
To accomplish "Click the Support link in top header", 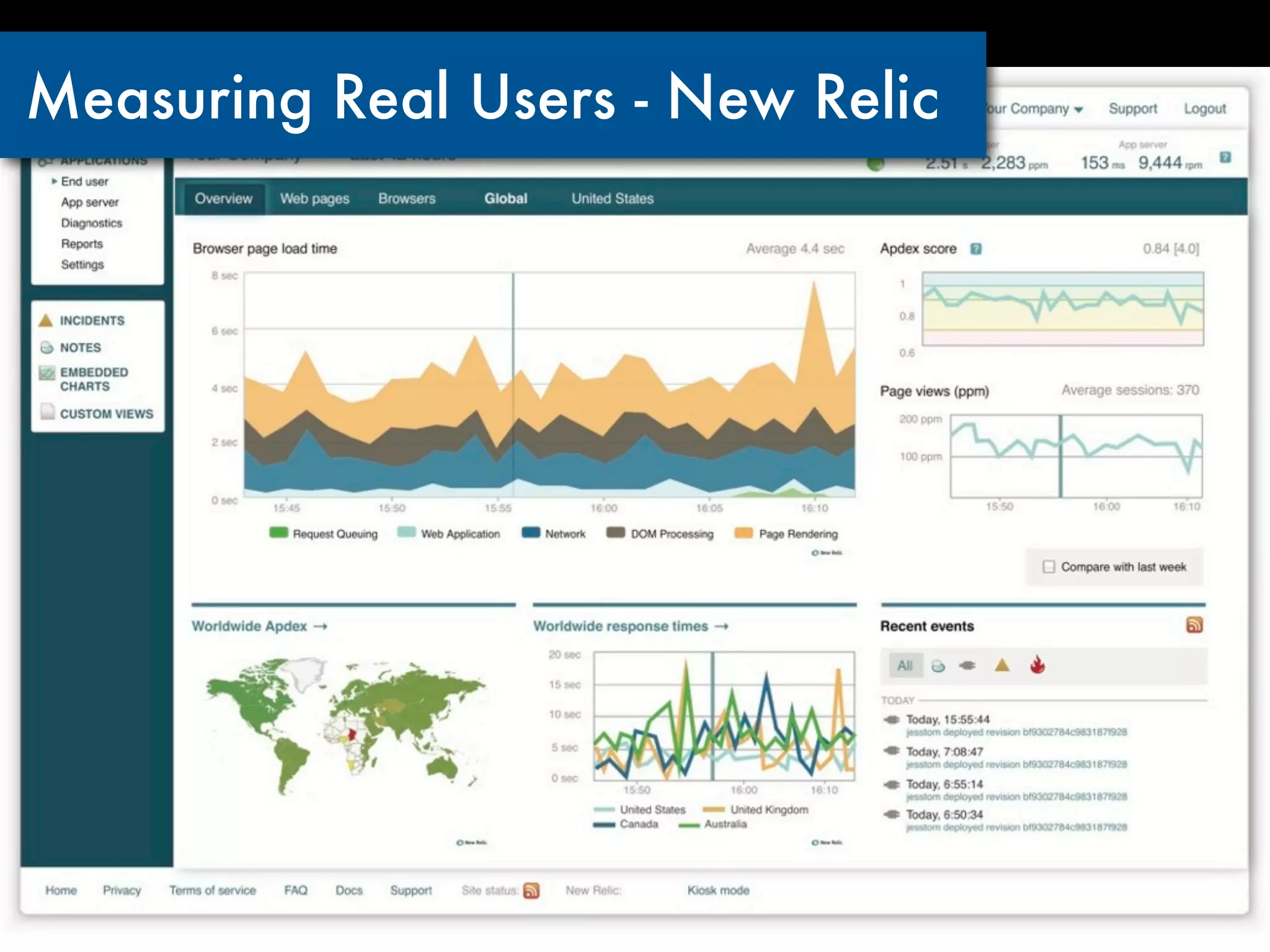I will tap(1133, 108).
